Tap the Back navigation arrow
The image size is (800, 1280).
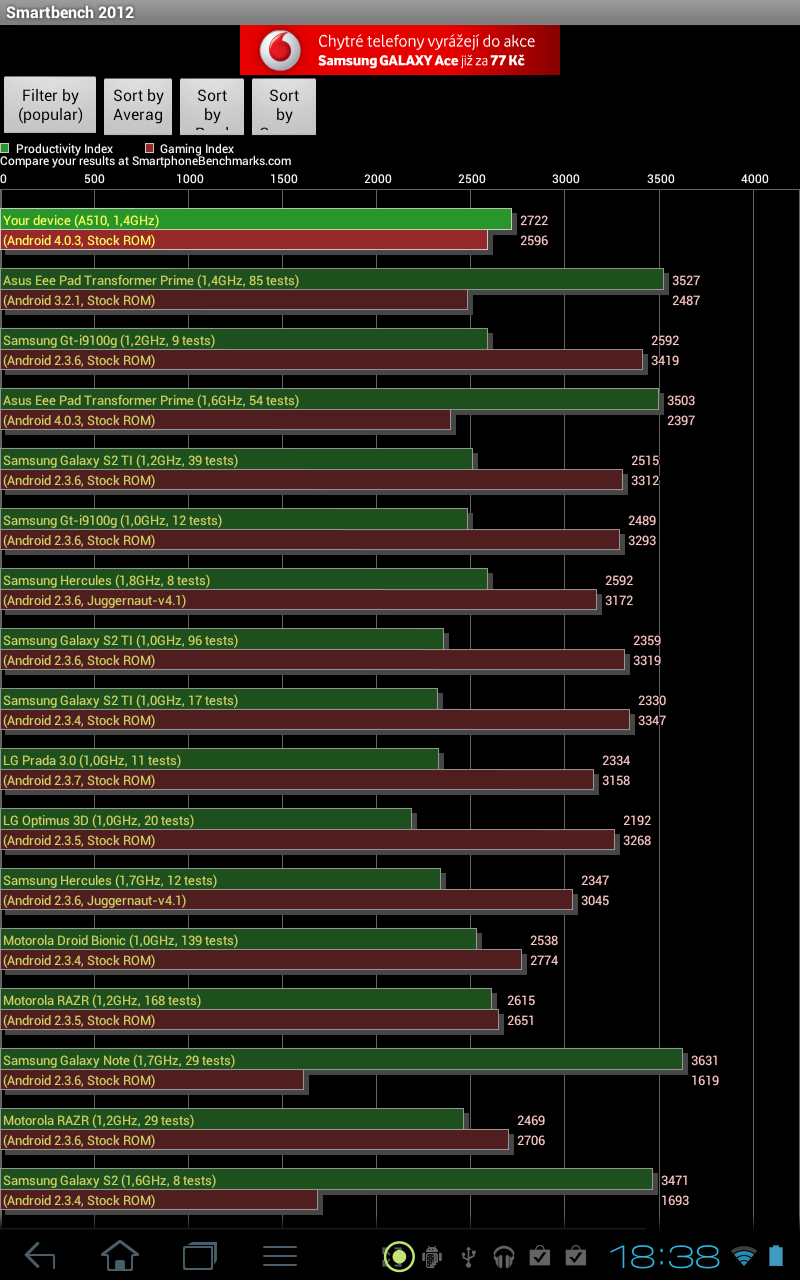(x=40, y=1255)
